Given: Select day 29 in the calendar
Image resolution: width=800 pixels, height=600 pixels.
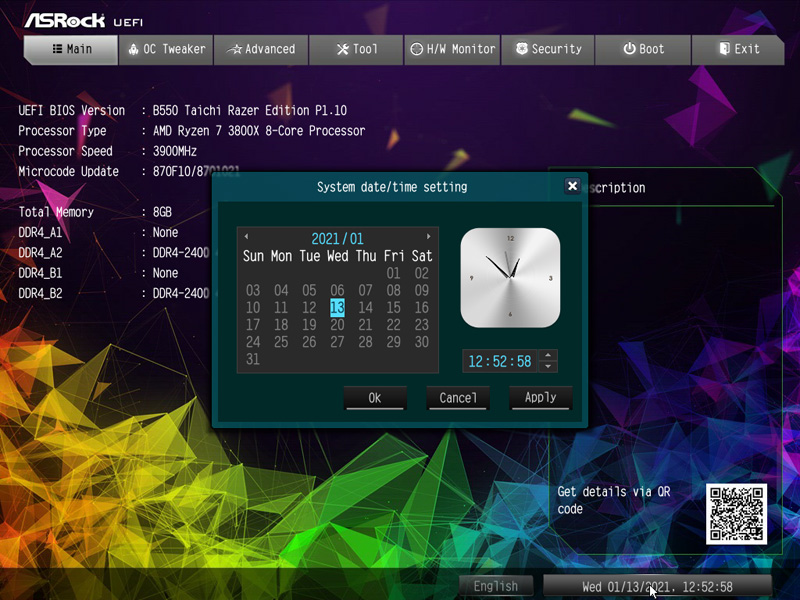Looking at the screenshot, I should [393, 342].
